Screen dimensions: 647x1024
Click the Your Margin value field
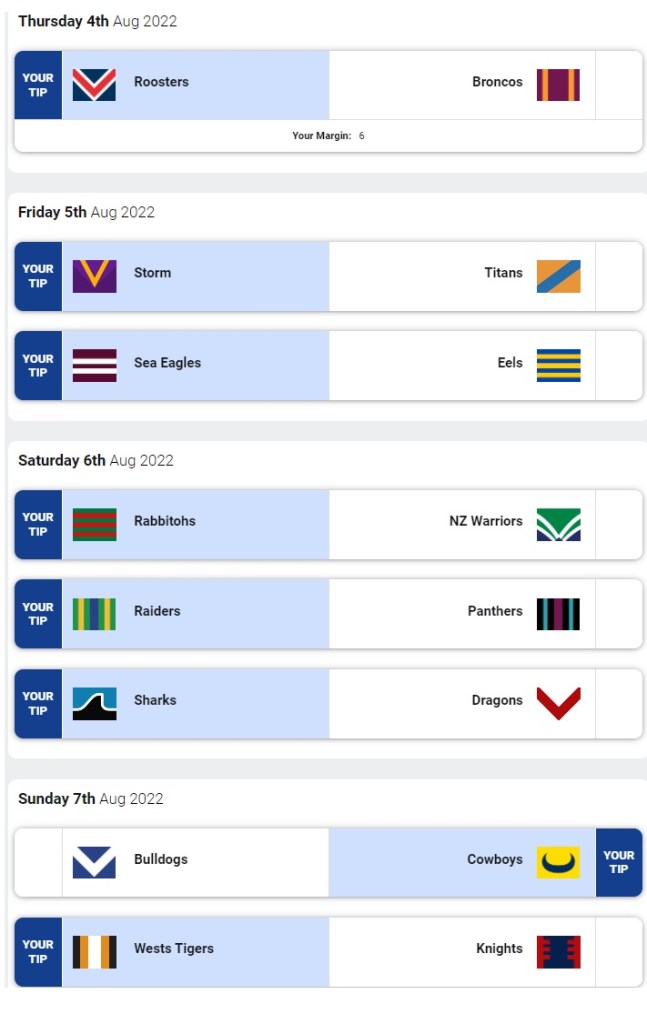(361, 136)
